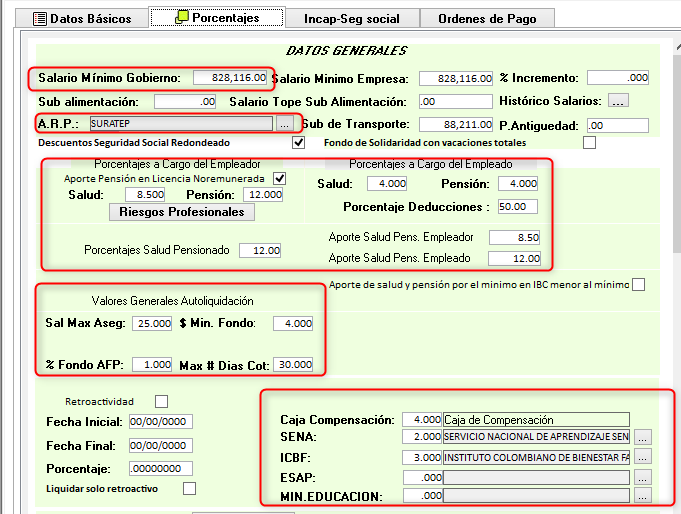Screen dimensions: 681x514
Task: Uncheck Aporte Pensión en Licencia Noremunerada
Action: click(280, 178)
